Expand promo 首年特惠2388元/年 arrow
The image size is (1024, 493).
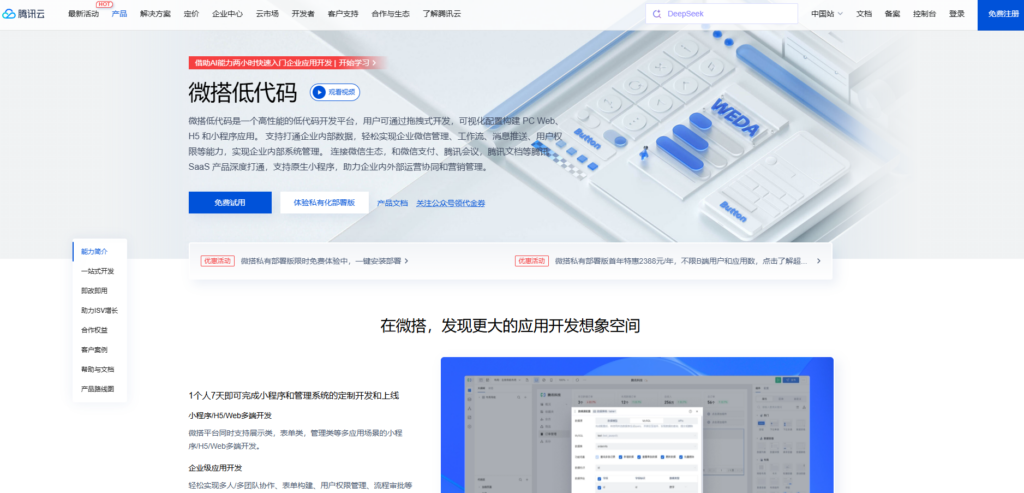pyautogui.click(x=818, y=261)
